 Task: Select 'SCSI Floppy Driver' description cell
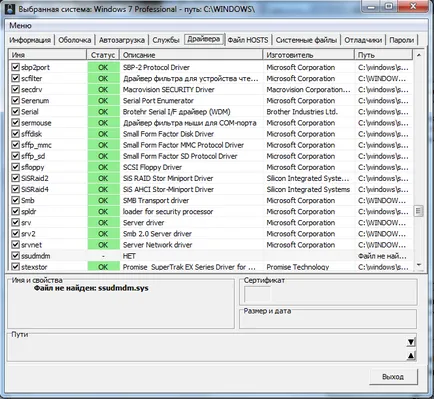[x=152, y=167]
